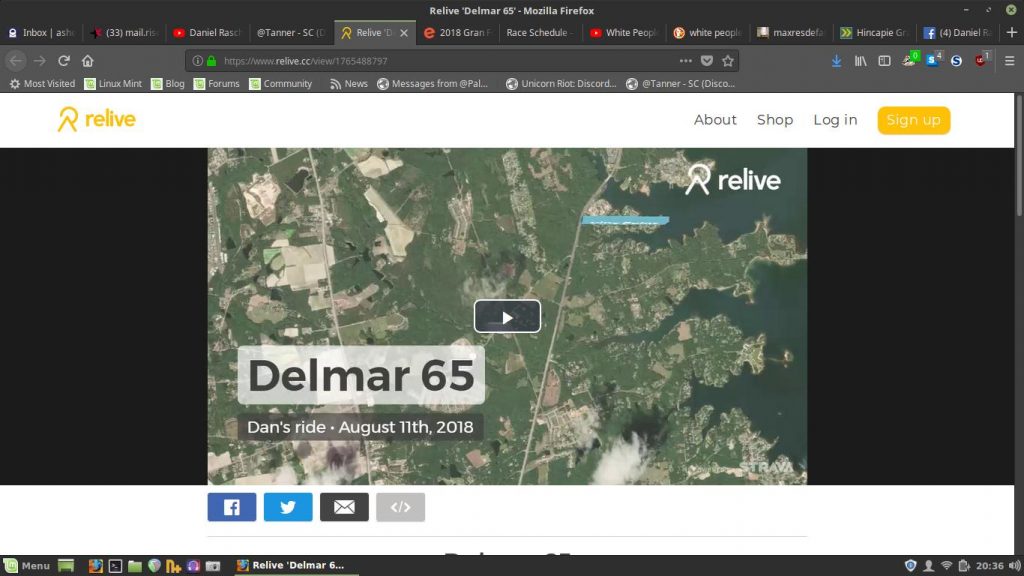Reload the current page
Viewport: 1024px width, 576px height.
coord(64,61)
